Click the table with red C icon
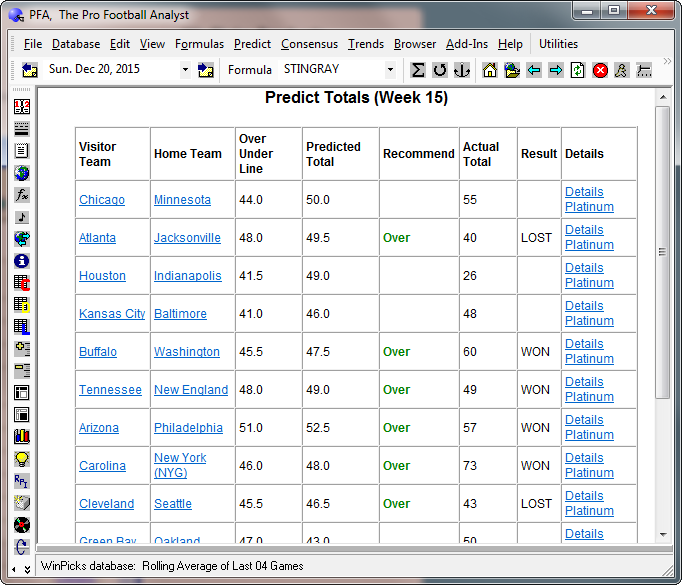Screen dimensions: 682x585 (x=22, y=283)
